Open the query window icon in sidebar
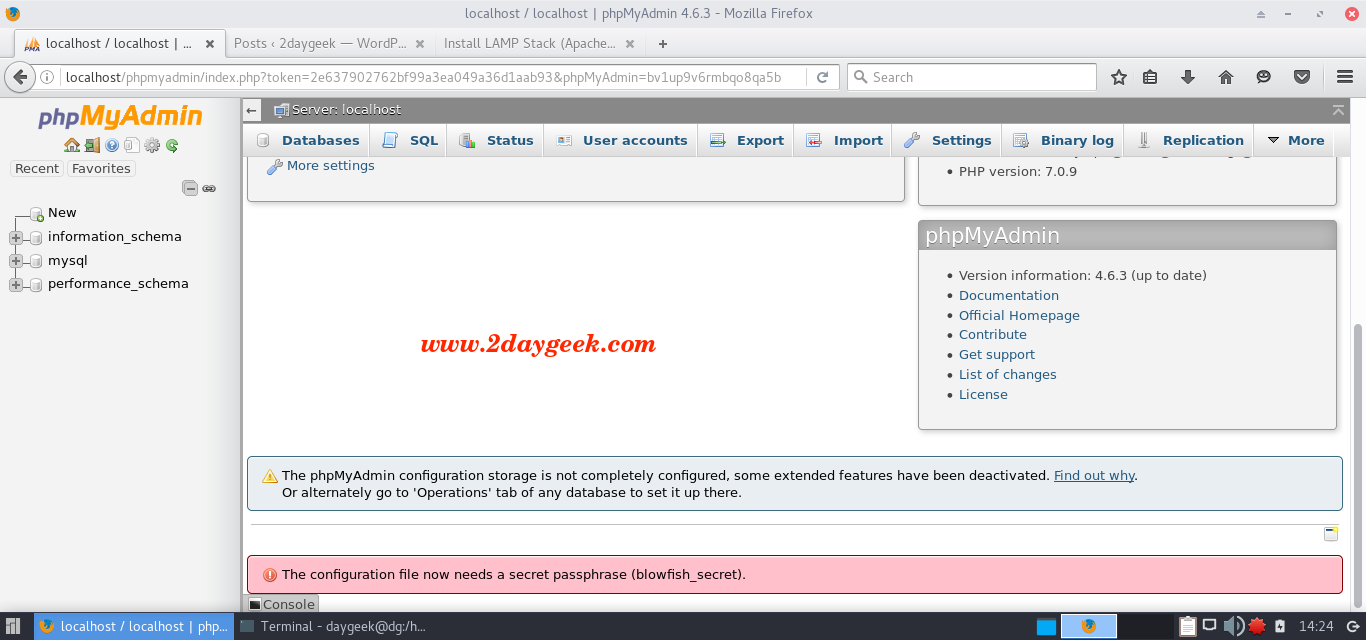This screenshot has height=640, width=1366. 132,145
